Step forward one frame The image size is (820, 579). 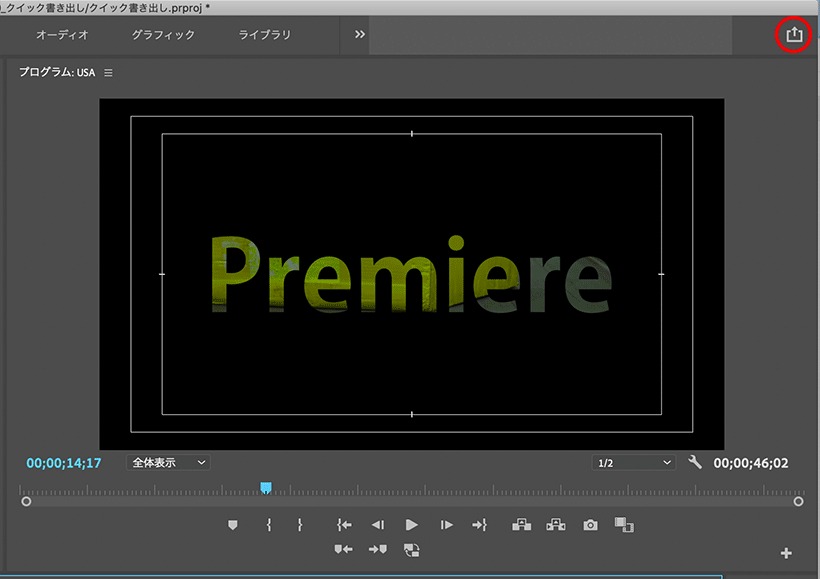[x=446, y=525]
